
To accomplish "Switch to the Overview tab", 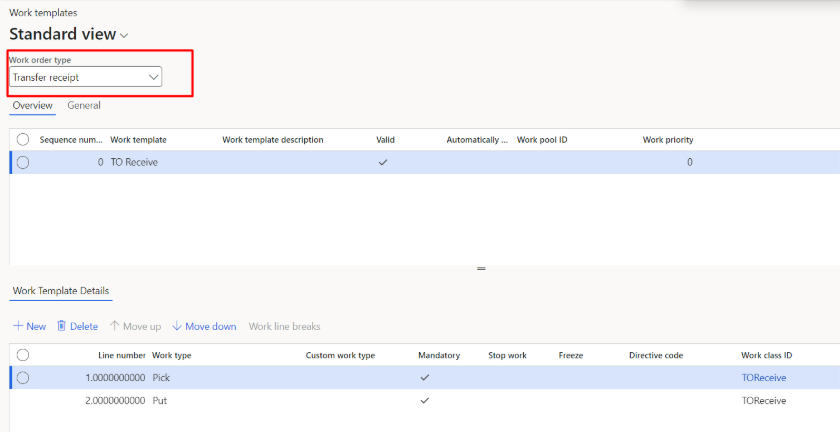I will [x=32, y=105].
